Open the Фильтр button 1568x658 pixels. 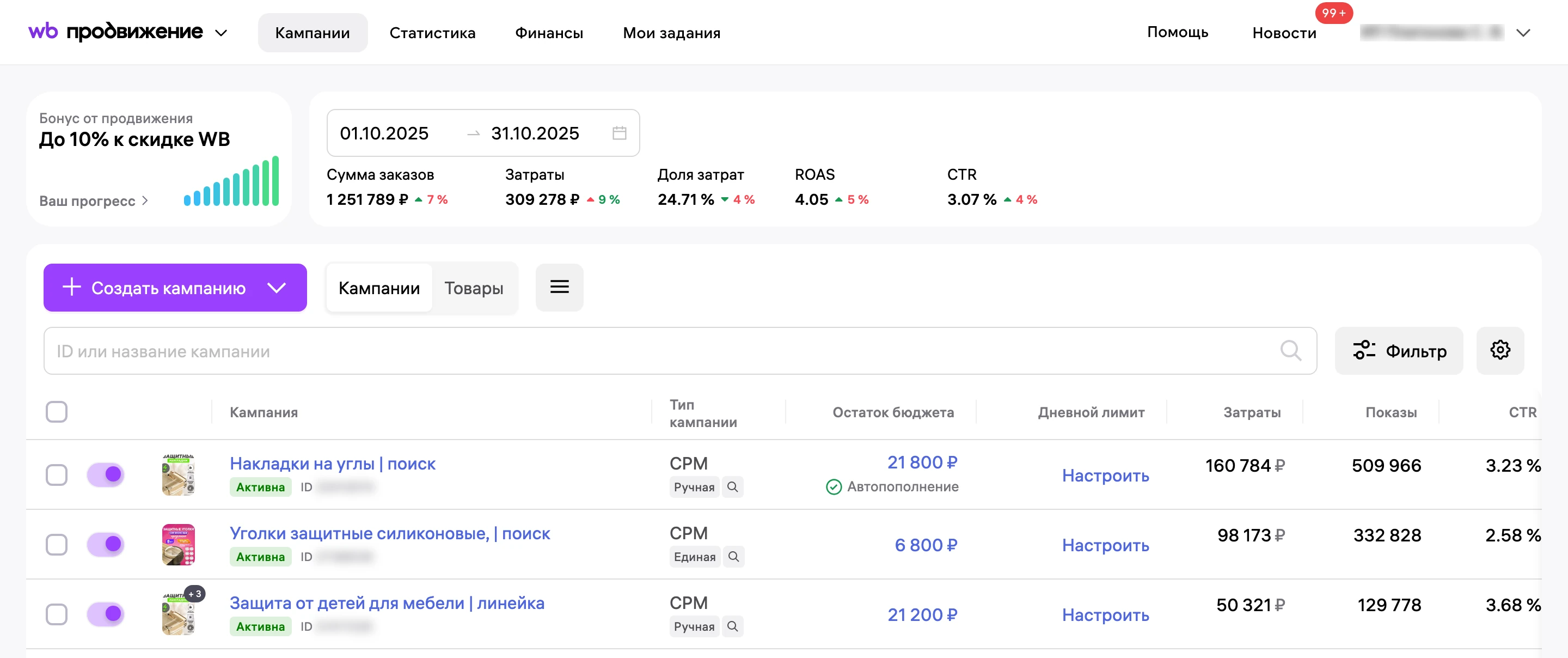(x=1399, y=350)
